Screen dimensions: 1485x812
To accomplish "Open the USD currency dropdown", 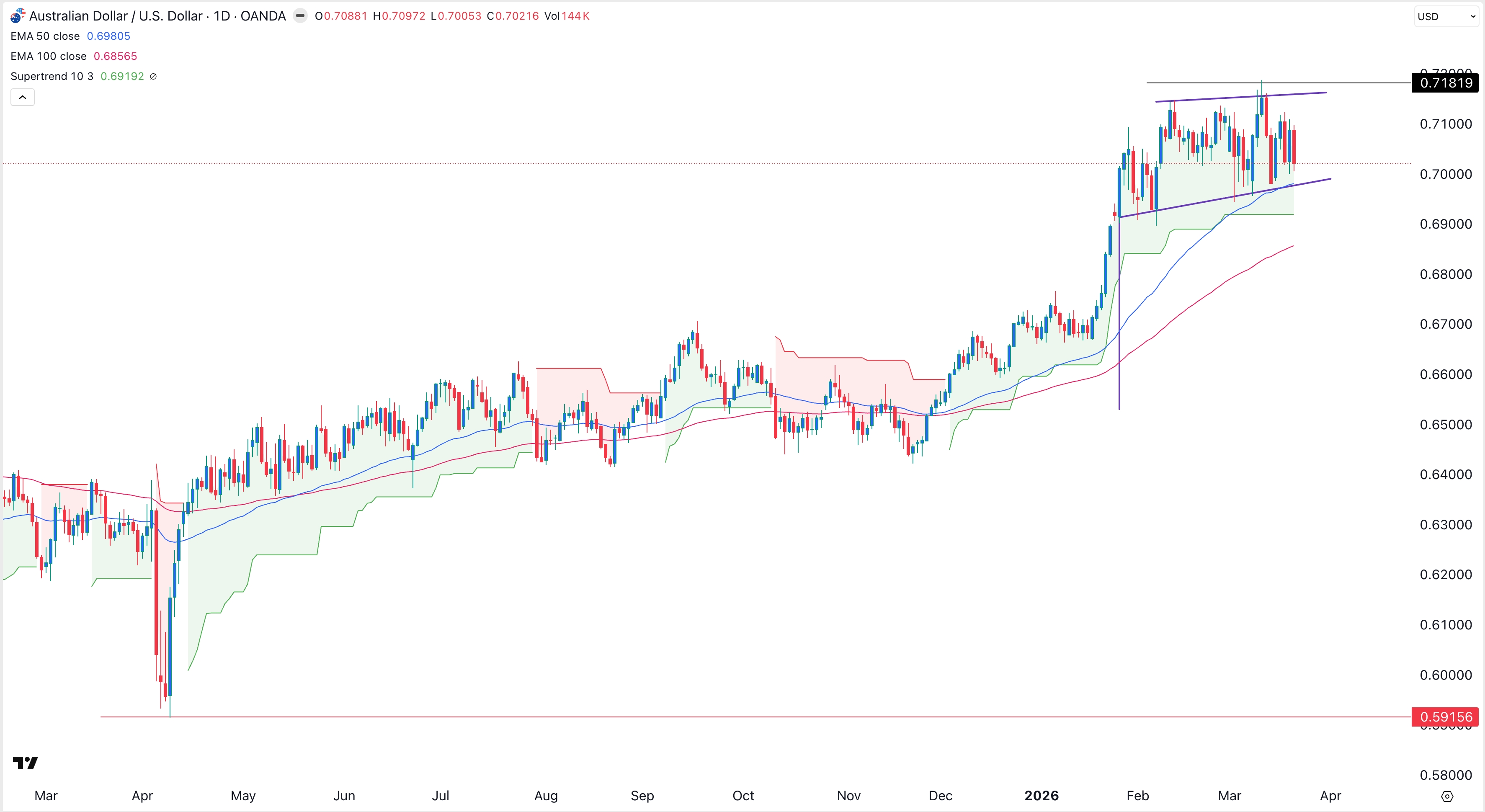I will pos(1444,16).
